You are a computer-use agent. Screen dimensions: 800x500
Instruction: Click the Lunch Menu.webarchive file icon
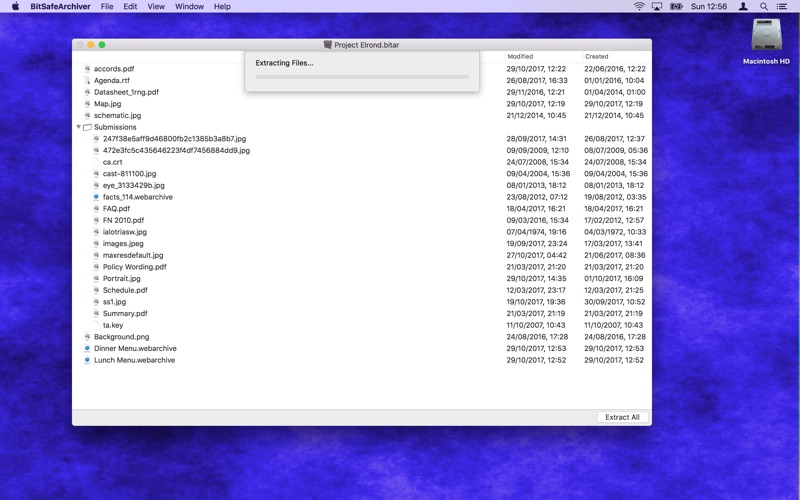[87, 360]
